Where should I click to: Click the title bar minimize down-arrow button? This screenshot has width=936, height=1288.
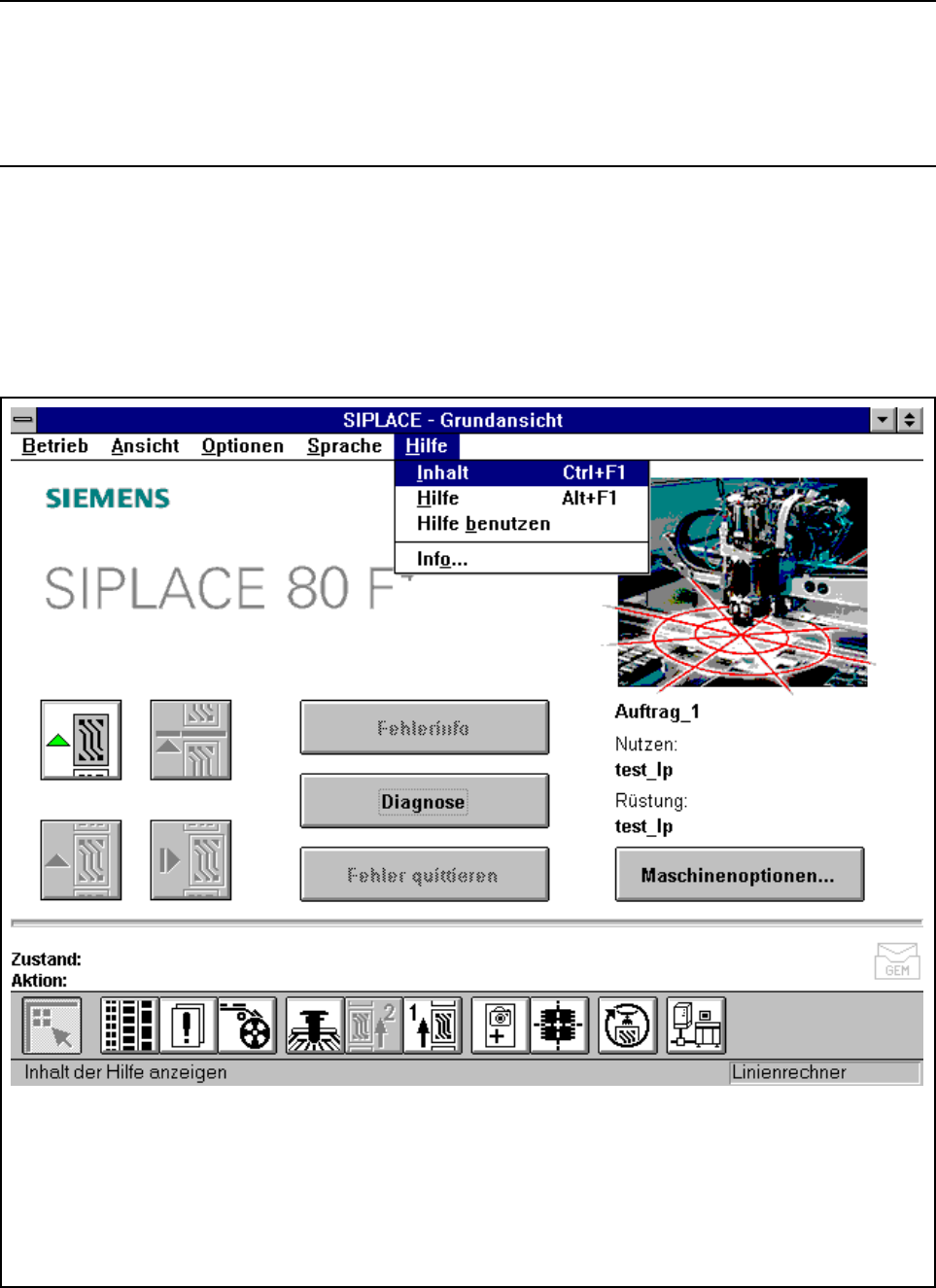point(883,421)
